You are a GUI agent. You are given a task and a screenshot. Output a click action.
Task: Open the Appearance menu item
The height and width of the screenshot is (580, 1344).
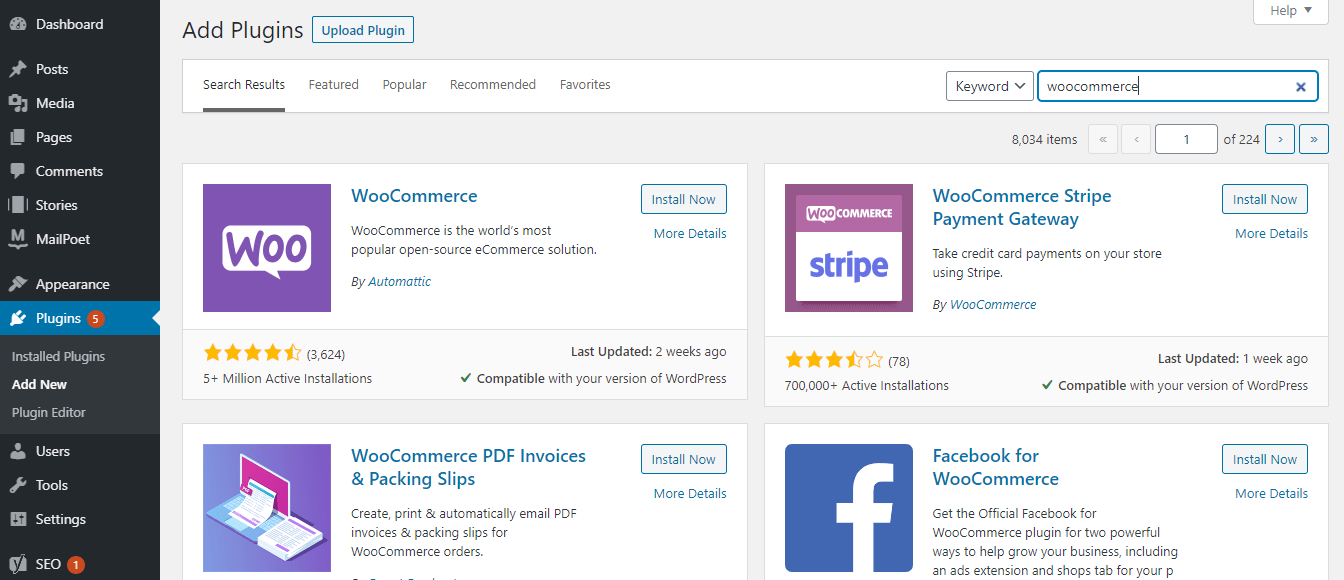pos(80,284)
